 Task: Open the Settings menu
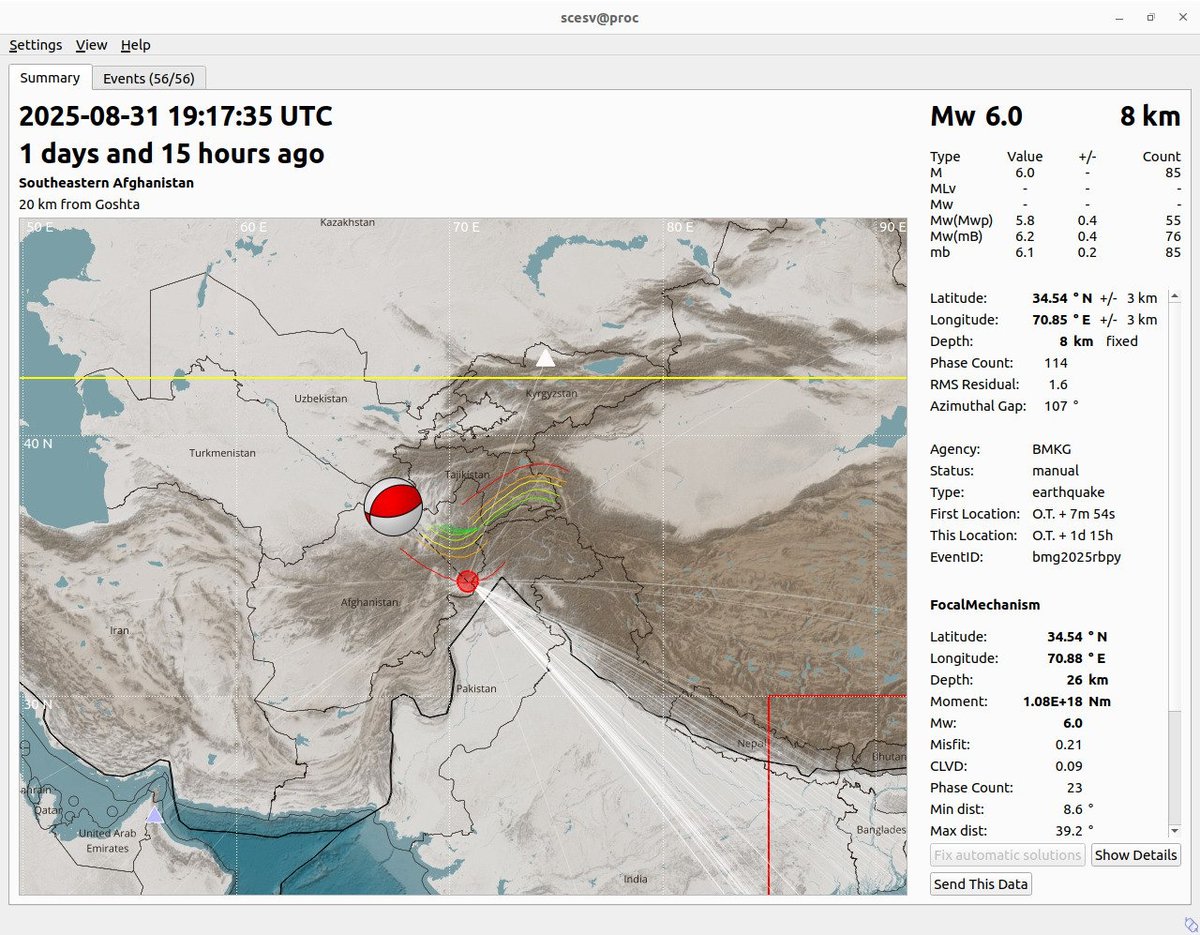click(35, 45)
